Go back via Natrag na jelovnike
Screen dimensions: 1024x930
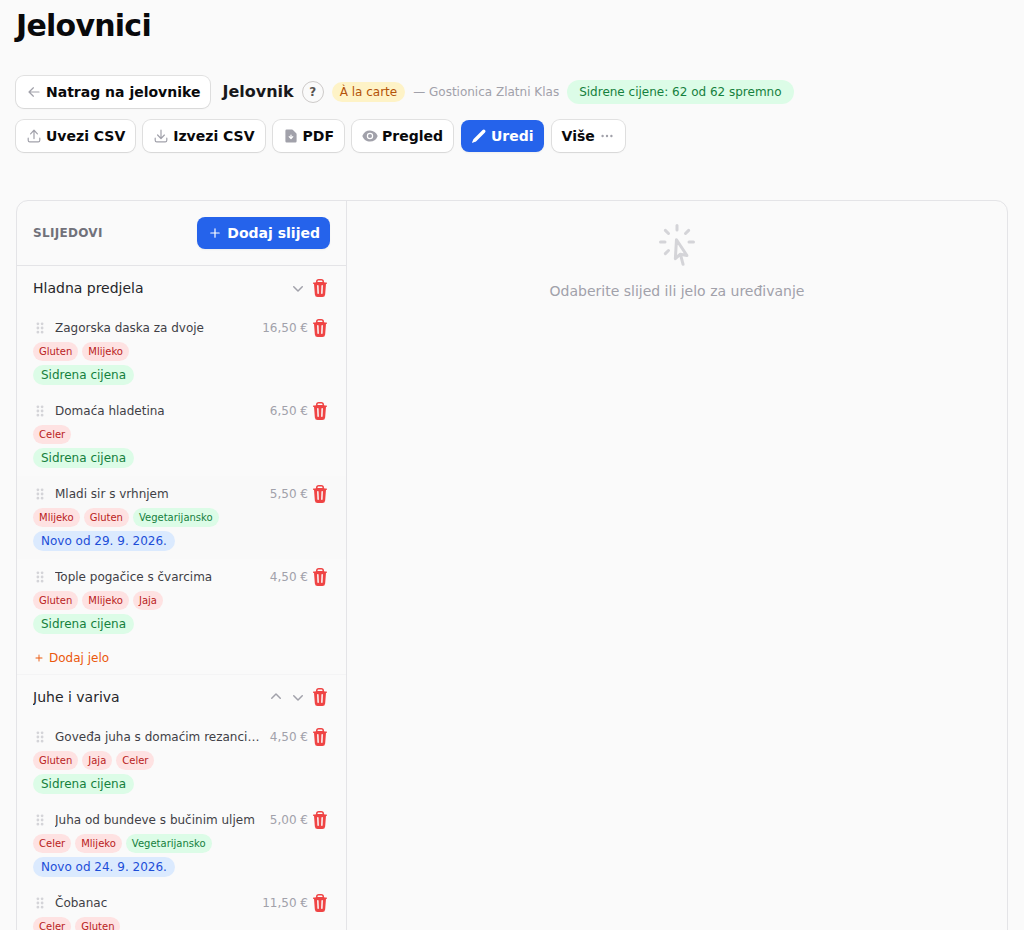(x=113, y=92)
